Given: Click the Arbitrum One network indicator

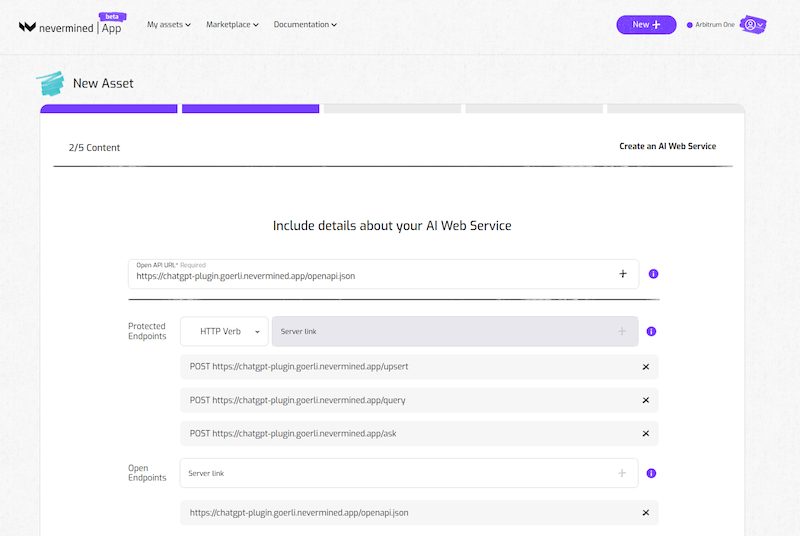Looking at the screenshot, I should pos(711,24).
